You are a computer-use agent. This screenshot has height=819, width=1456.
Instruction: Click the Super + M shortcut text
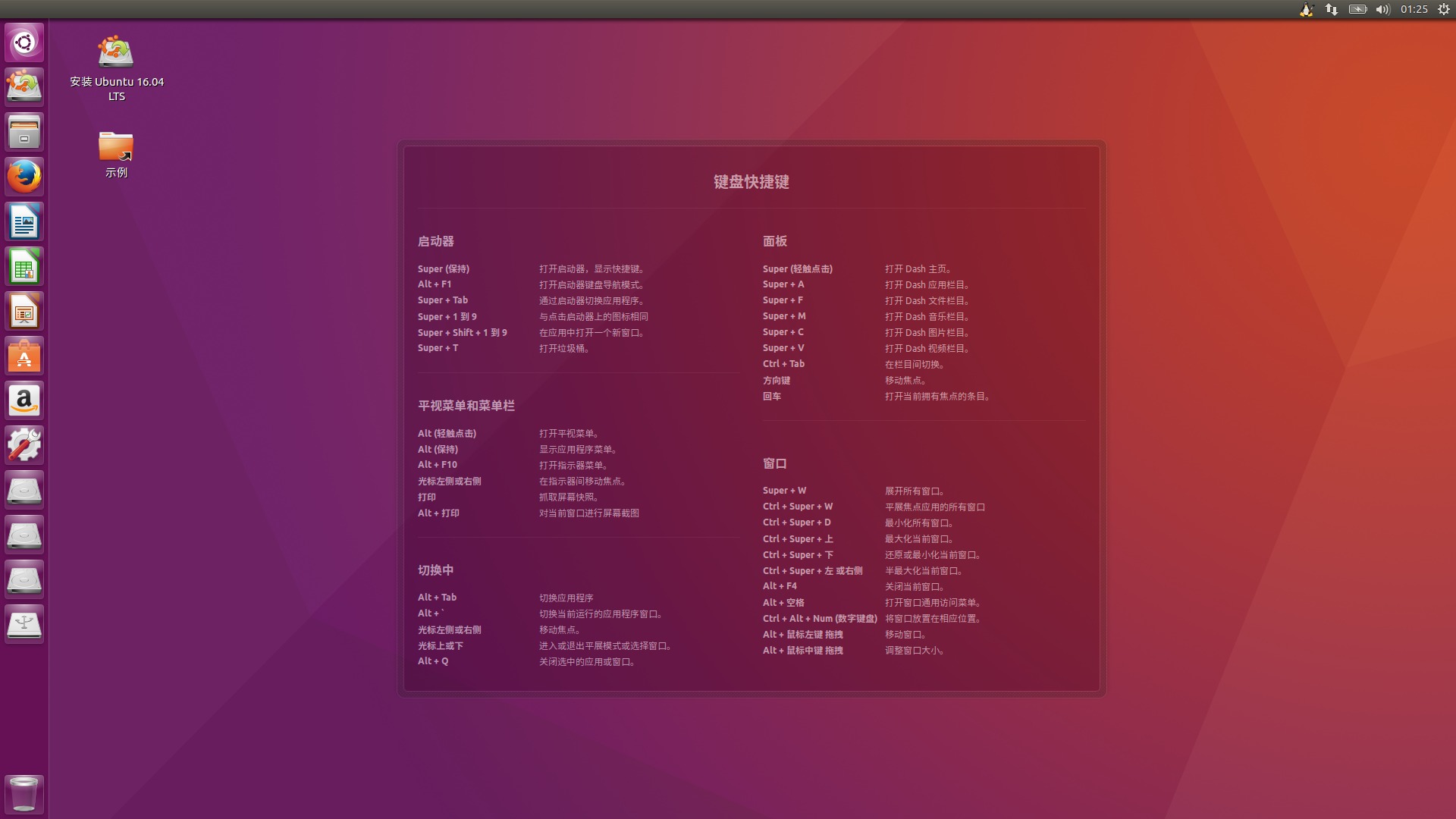pos(784,316)
